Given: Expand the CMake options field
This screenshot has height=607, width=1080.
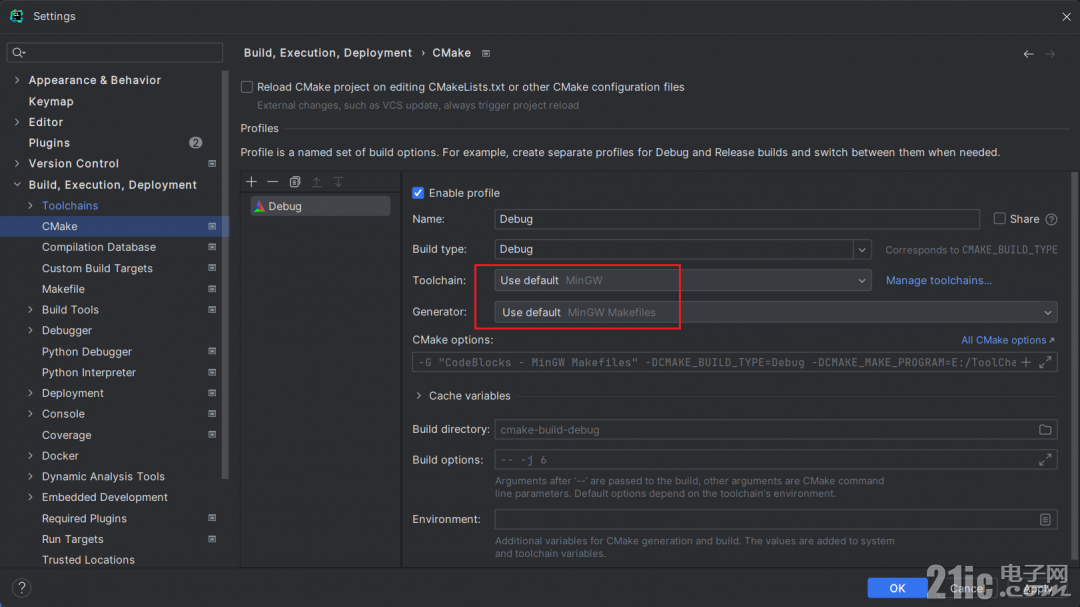Looking at the screenshot, I should [x=1045, y=362].
